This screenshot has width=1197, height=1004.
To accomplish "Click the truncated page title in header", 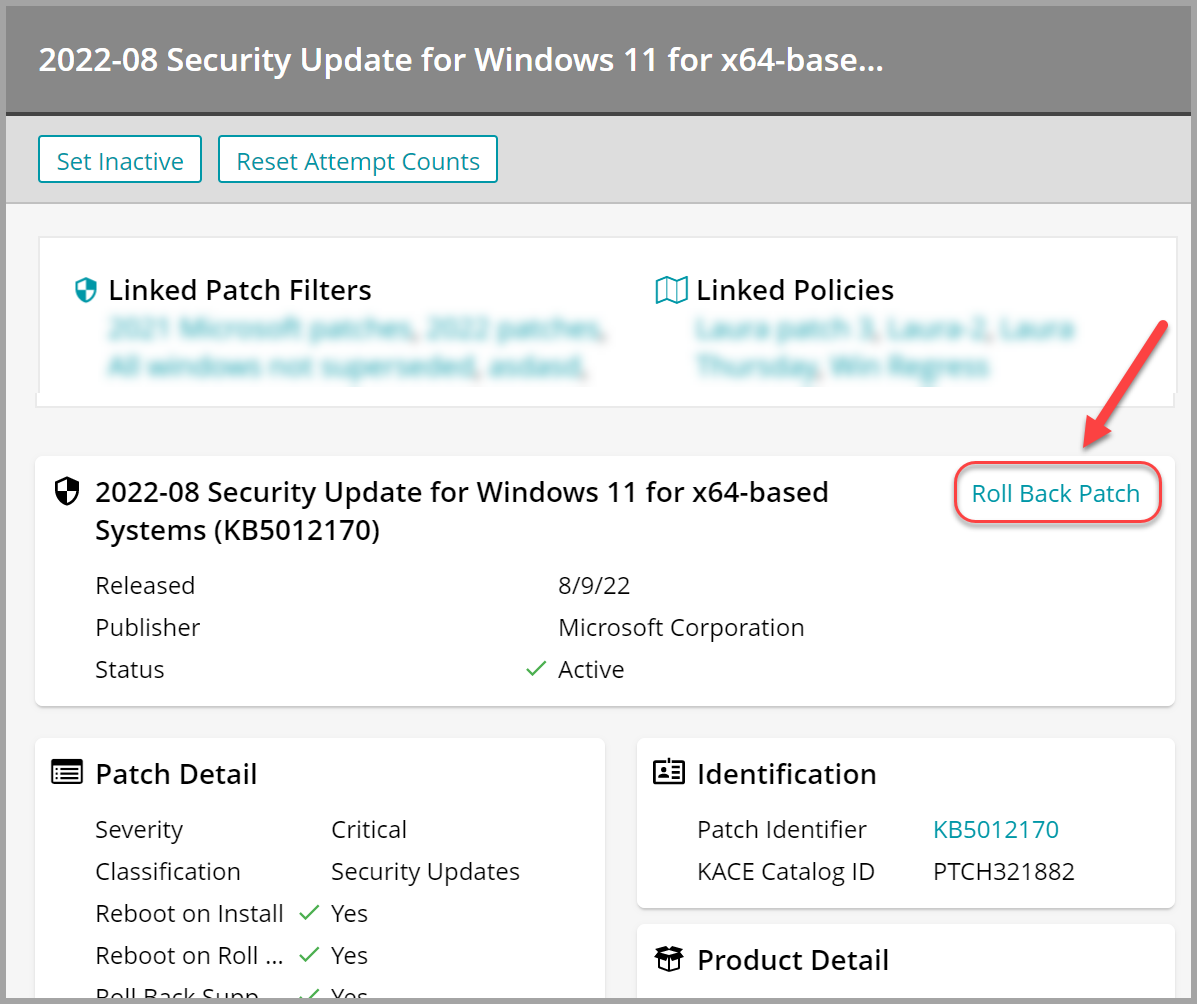I will [460, 60].
